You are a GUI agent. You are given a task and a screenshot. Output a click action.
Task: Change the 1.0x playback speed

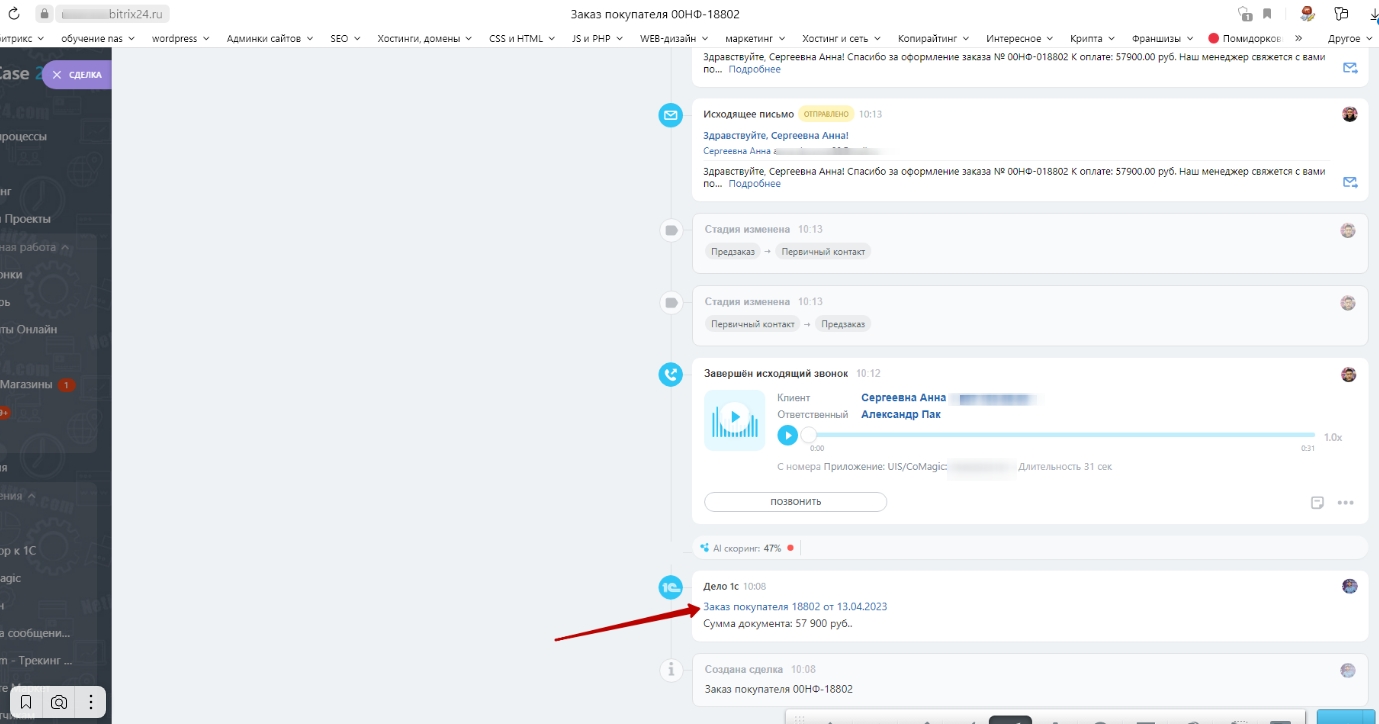[1332, 437]
